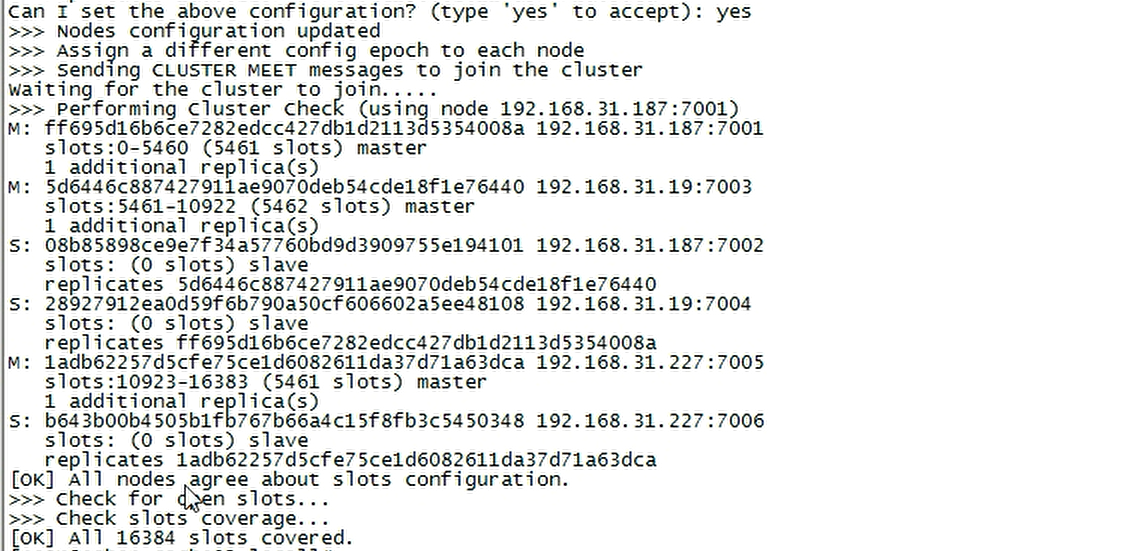The height and width of the screenshot is (551, 1133).
Task: Click the address 192.168.31.19:7003
Action: 644,187
